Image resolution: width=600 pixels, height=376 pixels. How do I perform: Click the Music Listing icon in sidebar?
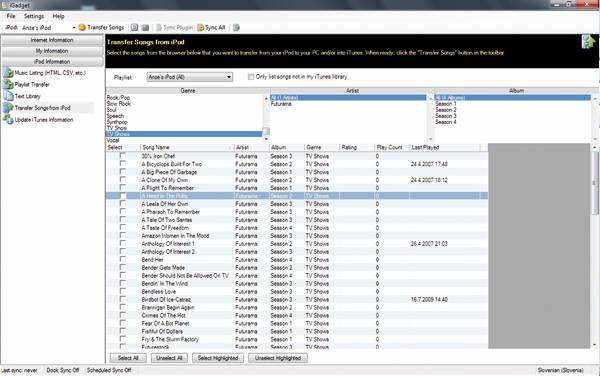pyautogui.click(x=8, y=73)
